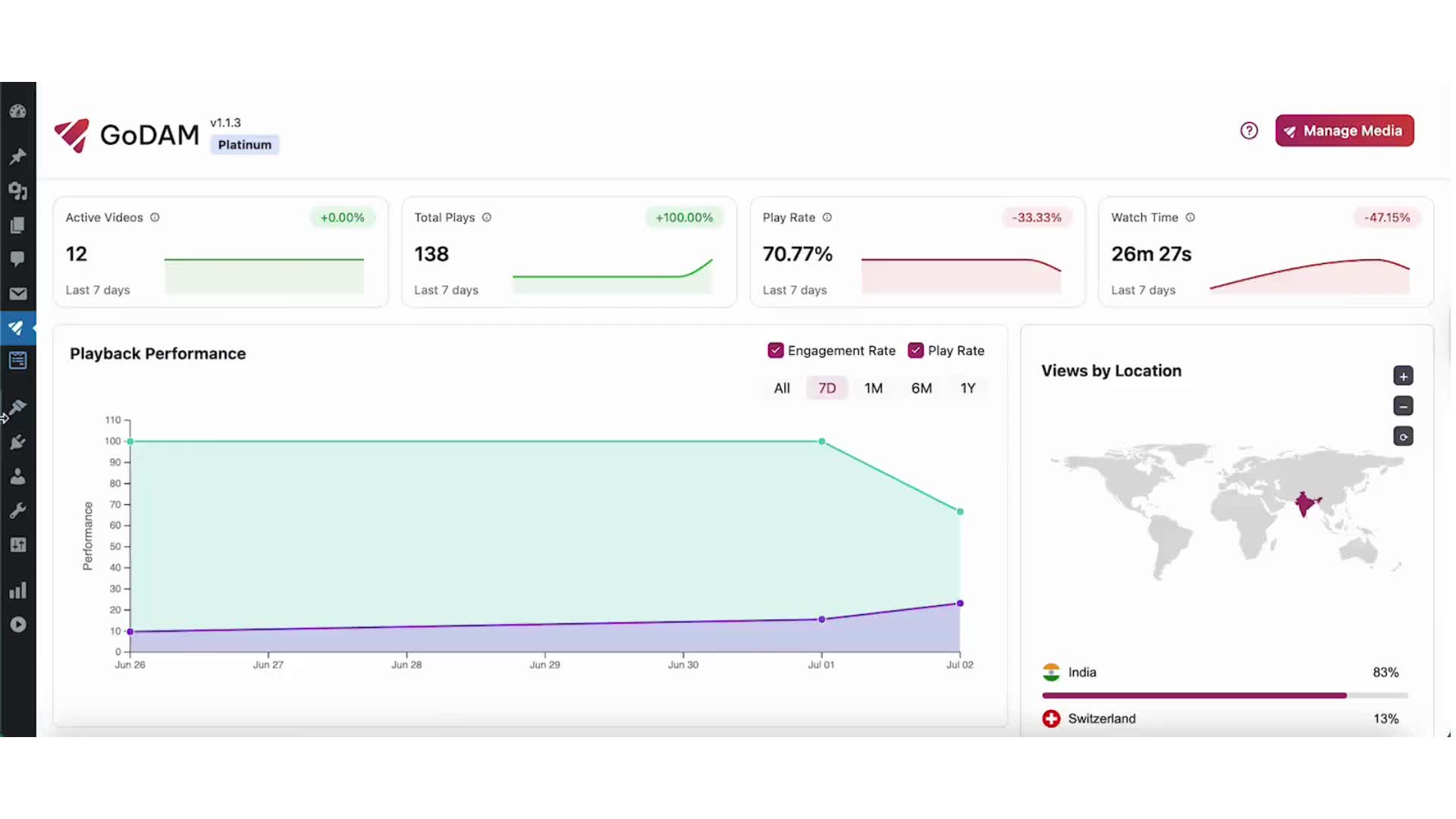Uncheck the Engagement Rate checkbox
This screenshot has height=819, width=1456.
775,350
